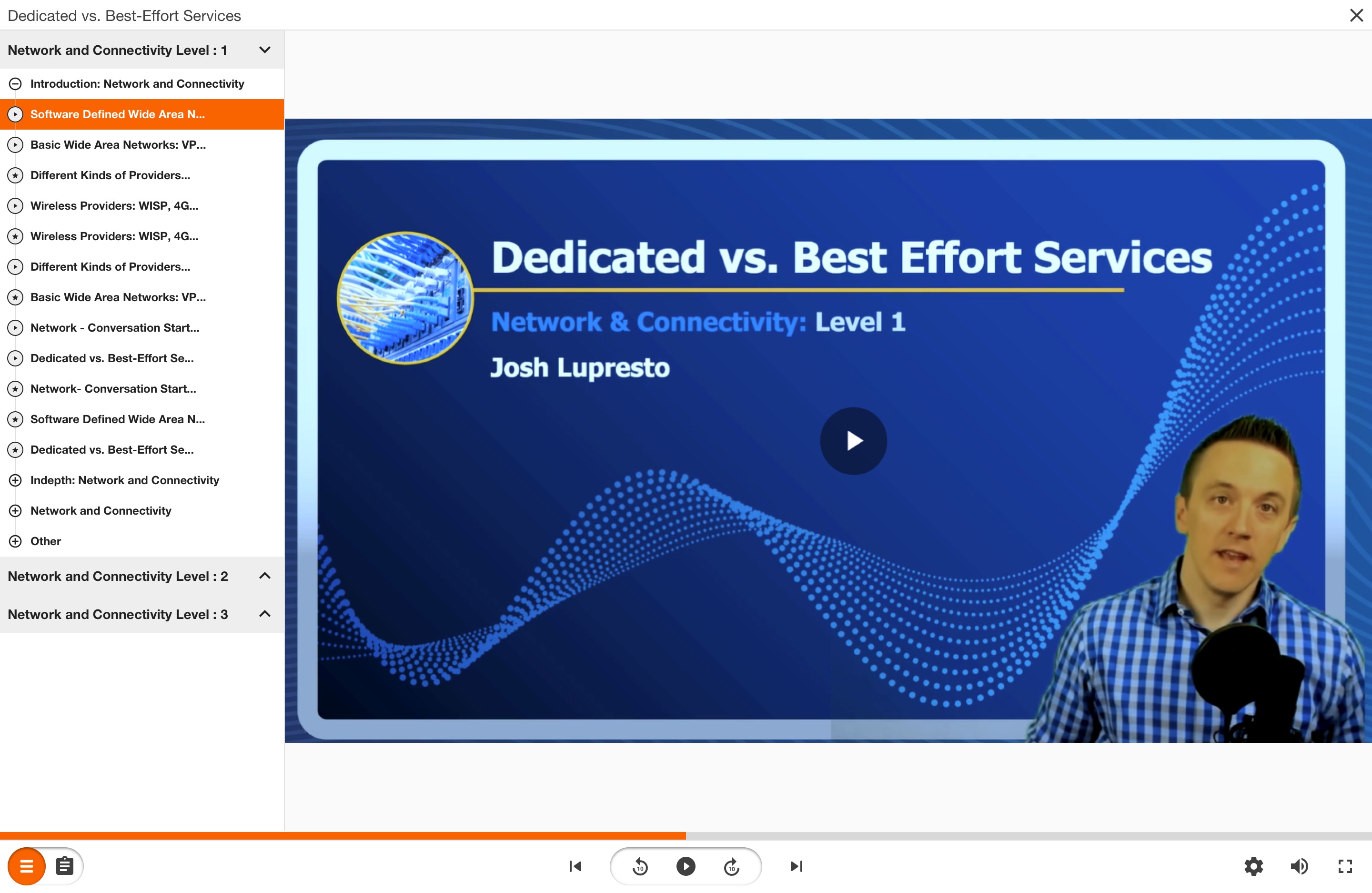The image size is (1372, 893).
Task: Toggle the orange course outline menu button
Action: coord(27,866)
